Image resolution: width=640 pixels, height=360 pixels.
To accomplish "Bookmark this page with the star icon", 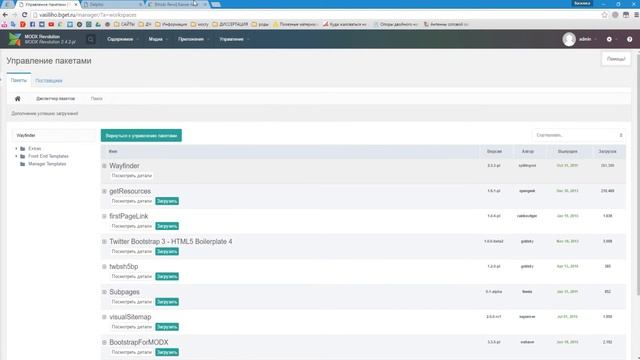I will point(604,15).
